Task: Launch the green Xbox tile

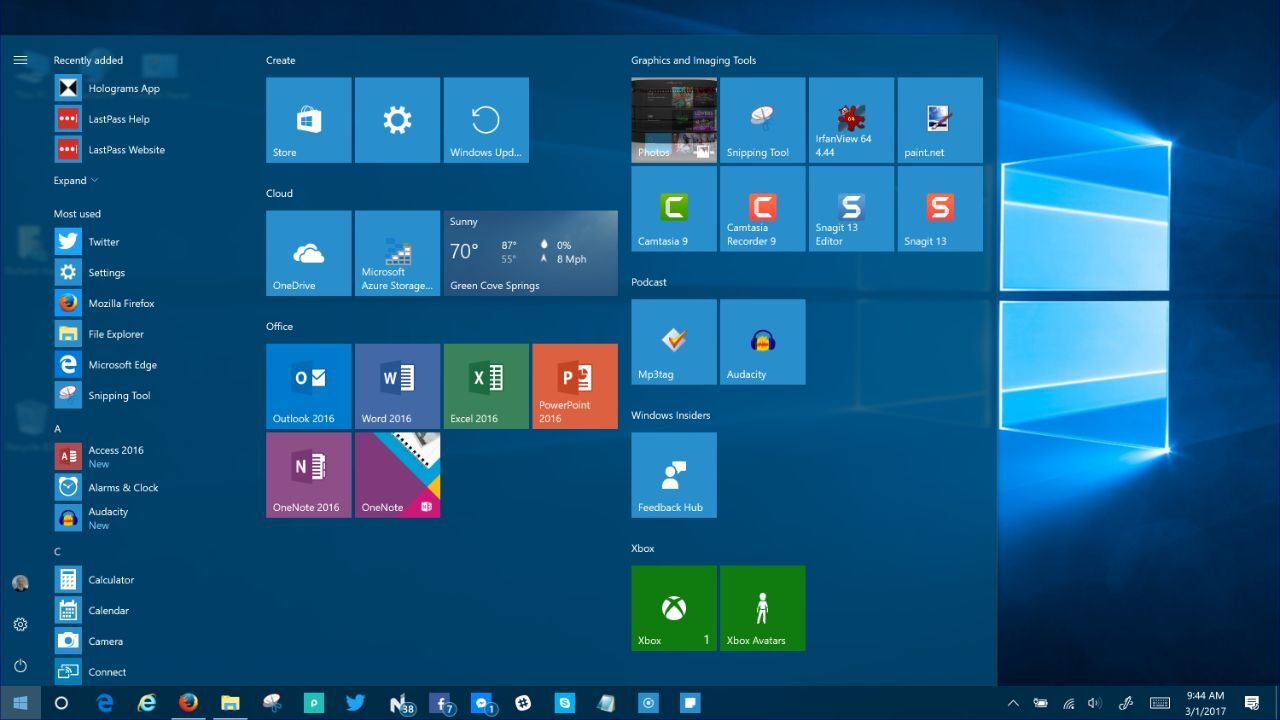Action: tap(674, 608)
